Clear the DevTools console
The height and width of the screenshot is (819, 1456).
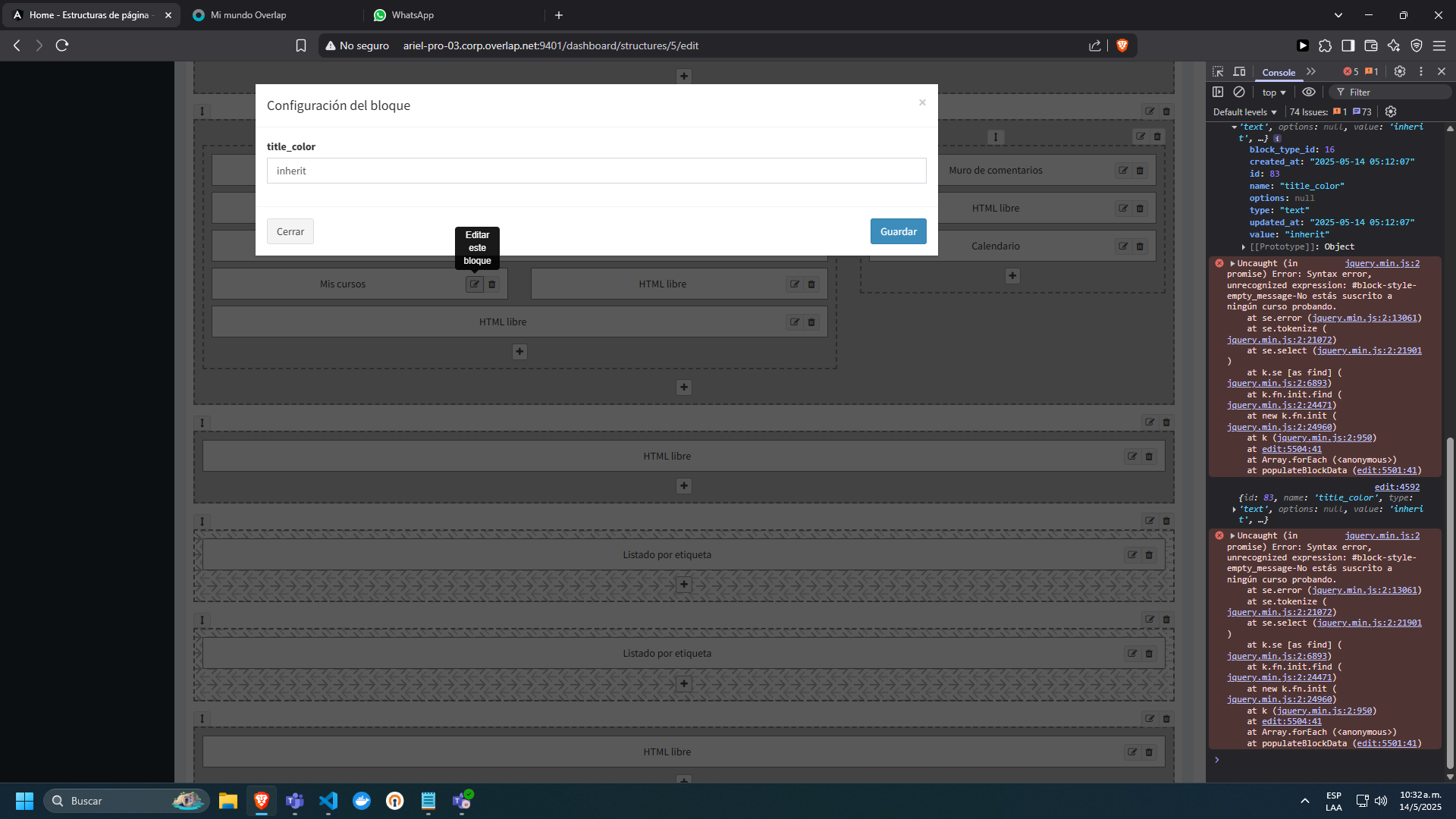coord(1239,92)
